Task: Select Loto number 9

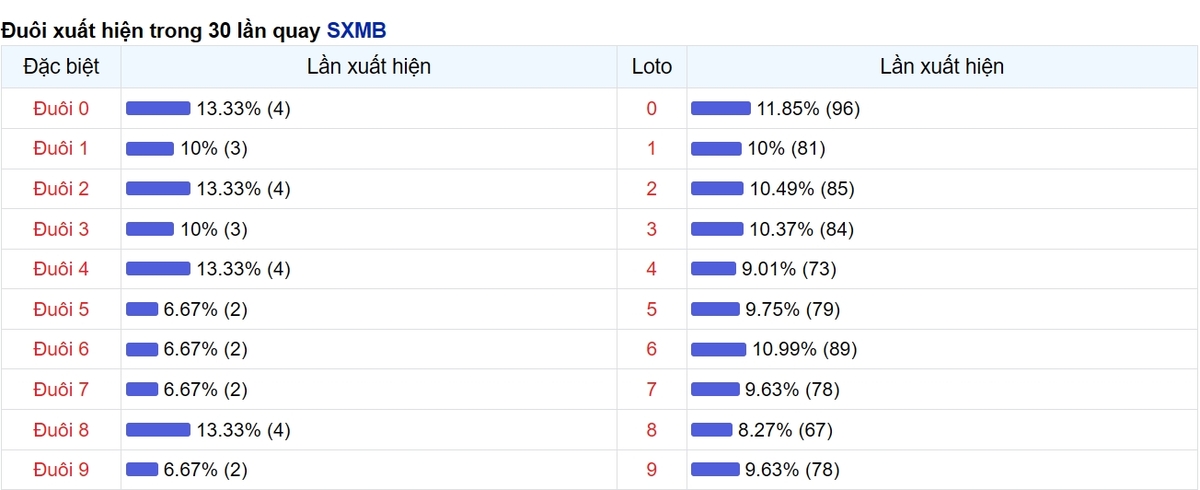Action: [x=652, y=469]
